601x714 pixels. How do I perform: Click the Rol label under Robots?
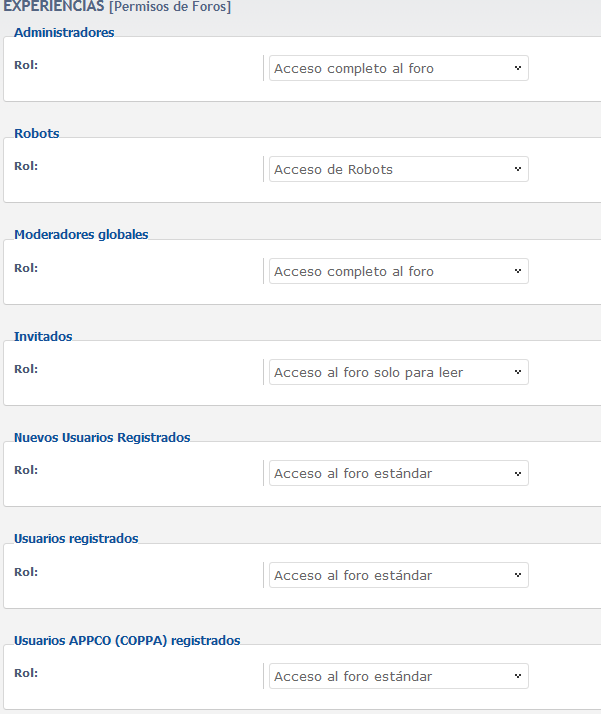click(26, 166)
